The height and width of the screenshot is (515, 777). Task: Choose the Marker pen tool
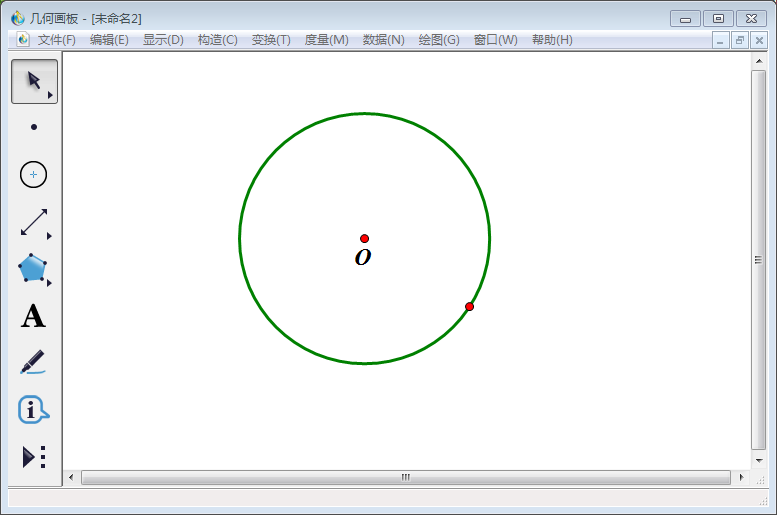33,362
